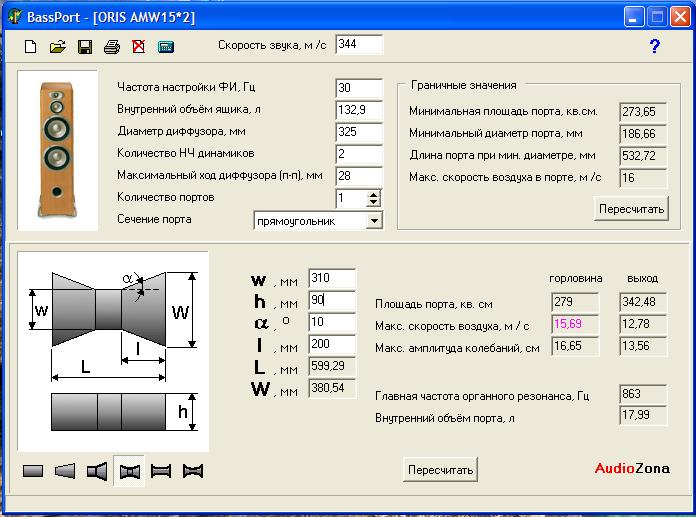This screenshot has width=696, height=517.
Task: Decrease Количество портов with the down arrow
Action: pyautogui.click(x=374, y=202)
